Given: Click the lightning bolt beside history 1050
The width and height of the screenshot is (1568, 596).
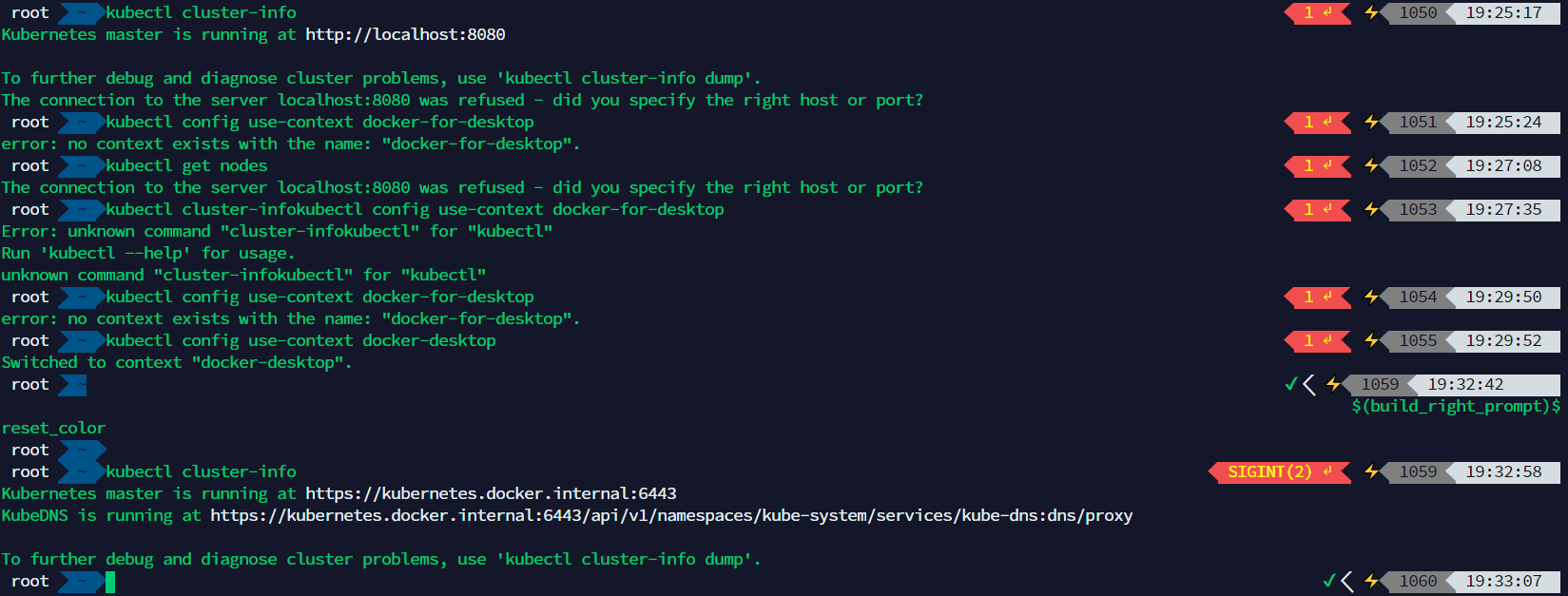Looking at the screenshot, I should 1371,12.
